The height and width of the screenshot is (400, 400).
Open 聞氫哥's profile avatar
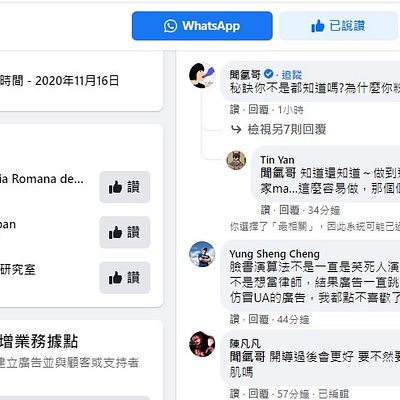(x=202, y=75)
